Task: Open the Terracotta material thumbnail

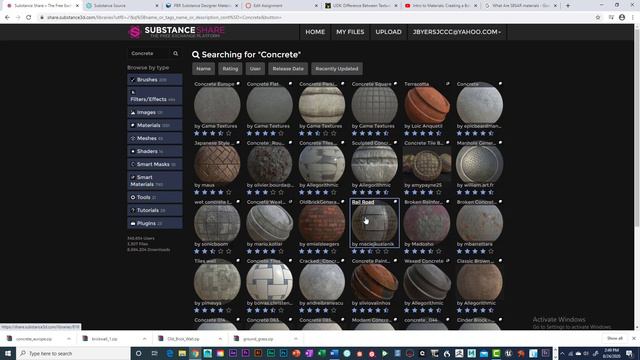Action: (x=427, y=105)
